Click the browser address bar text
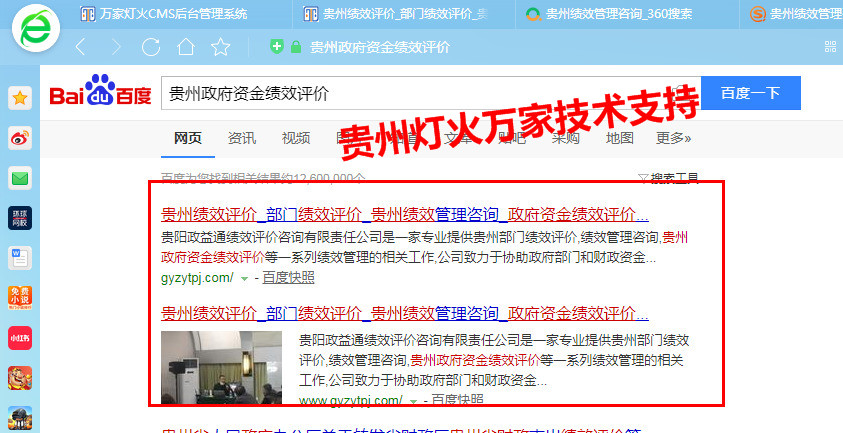Image resolution: width=843 pixels, height=433 pixels. [x=380, y=47]
